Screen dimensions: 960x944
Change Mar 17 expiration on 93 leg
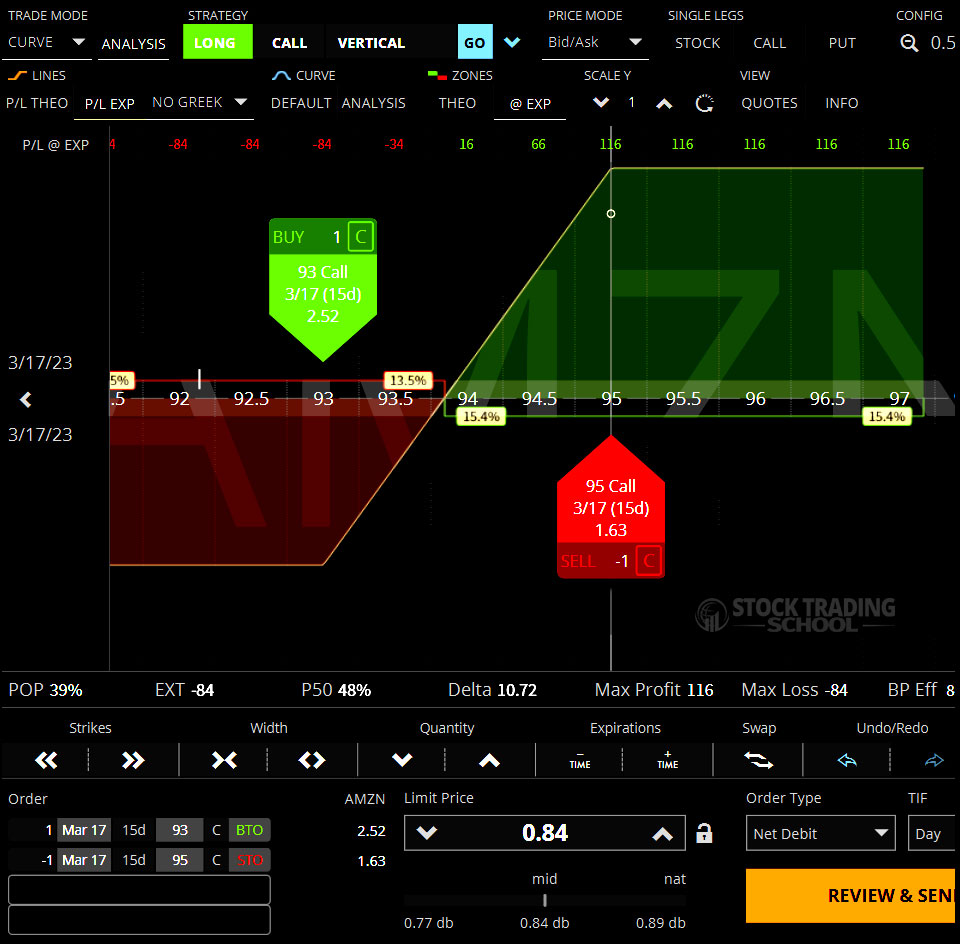84,830
